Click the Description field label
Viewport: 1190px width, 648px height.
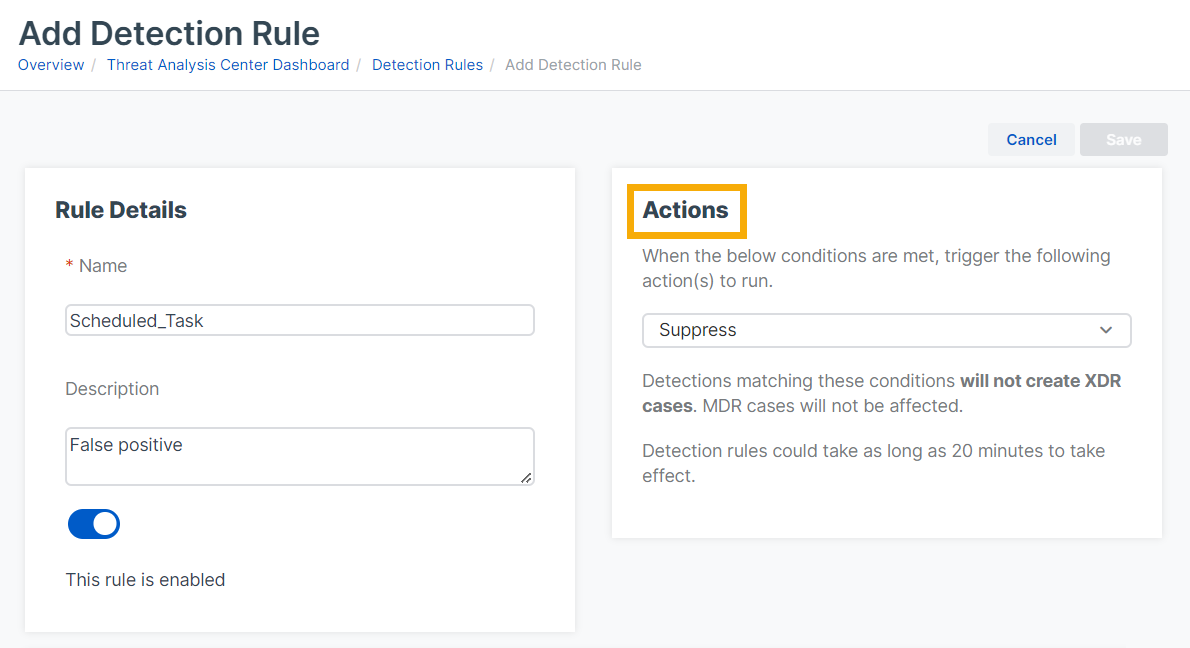(112, 389)
